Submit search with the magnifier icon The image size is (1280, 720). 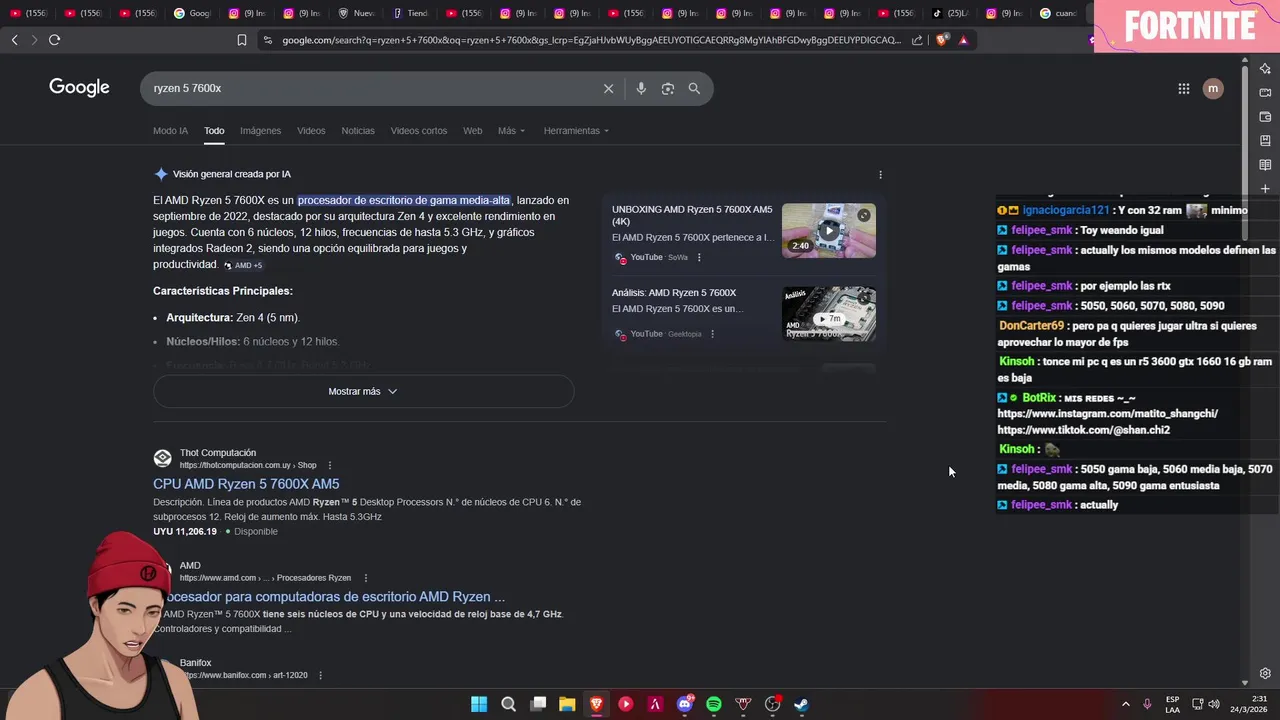[x=694, y=88]
